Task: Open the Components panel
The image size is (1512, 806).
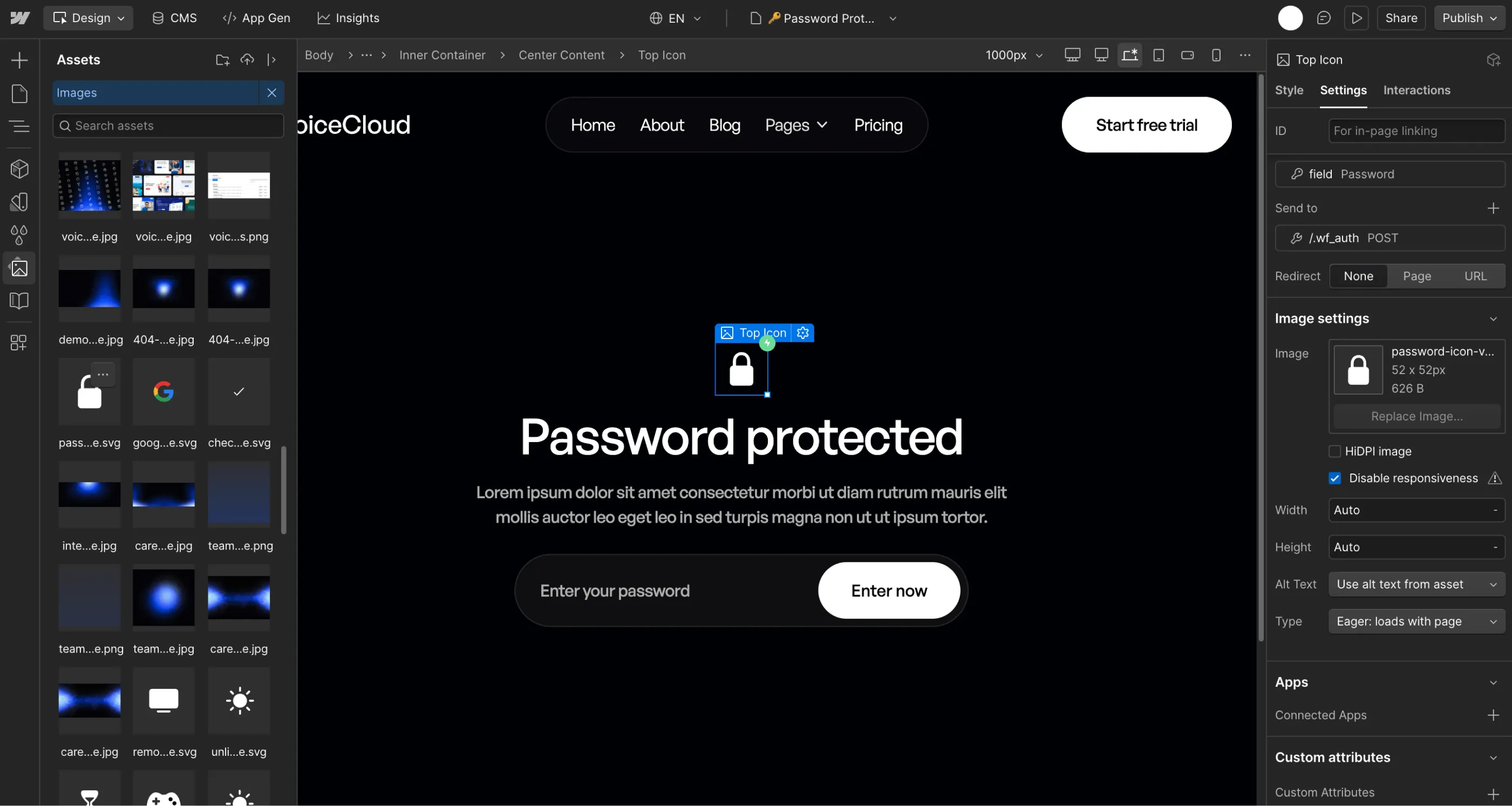Action: click(x=19, y=169)
